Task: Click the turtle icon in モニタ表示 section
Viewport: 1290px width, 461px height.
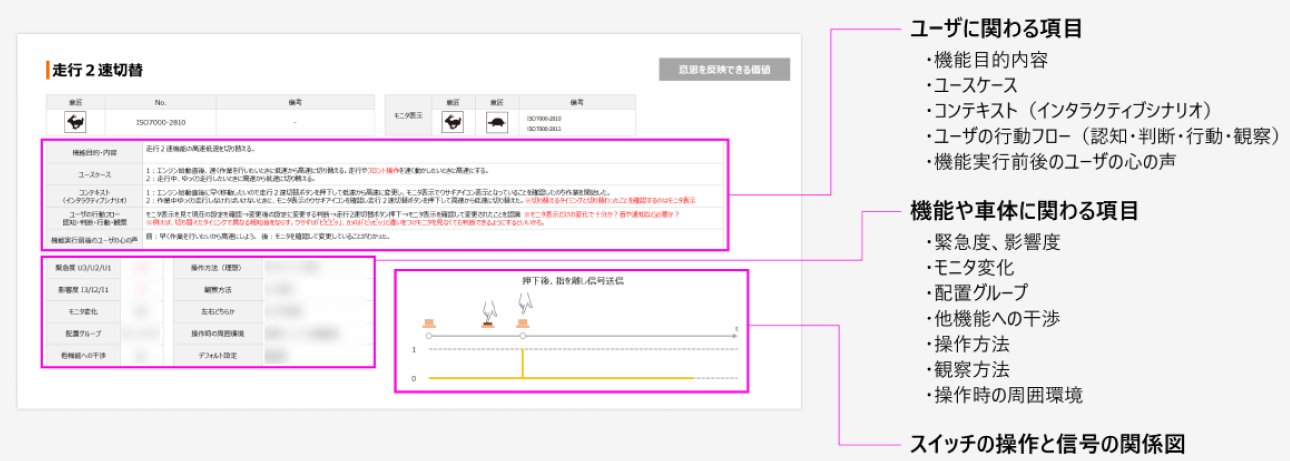Action: (496, 123)
